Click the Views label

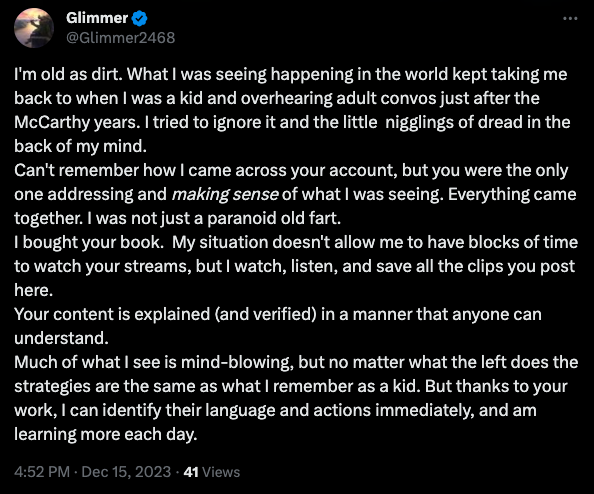(221, 472)
